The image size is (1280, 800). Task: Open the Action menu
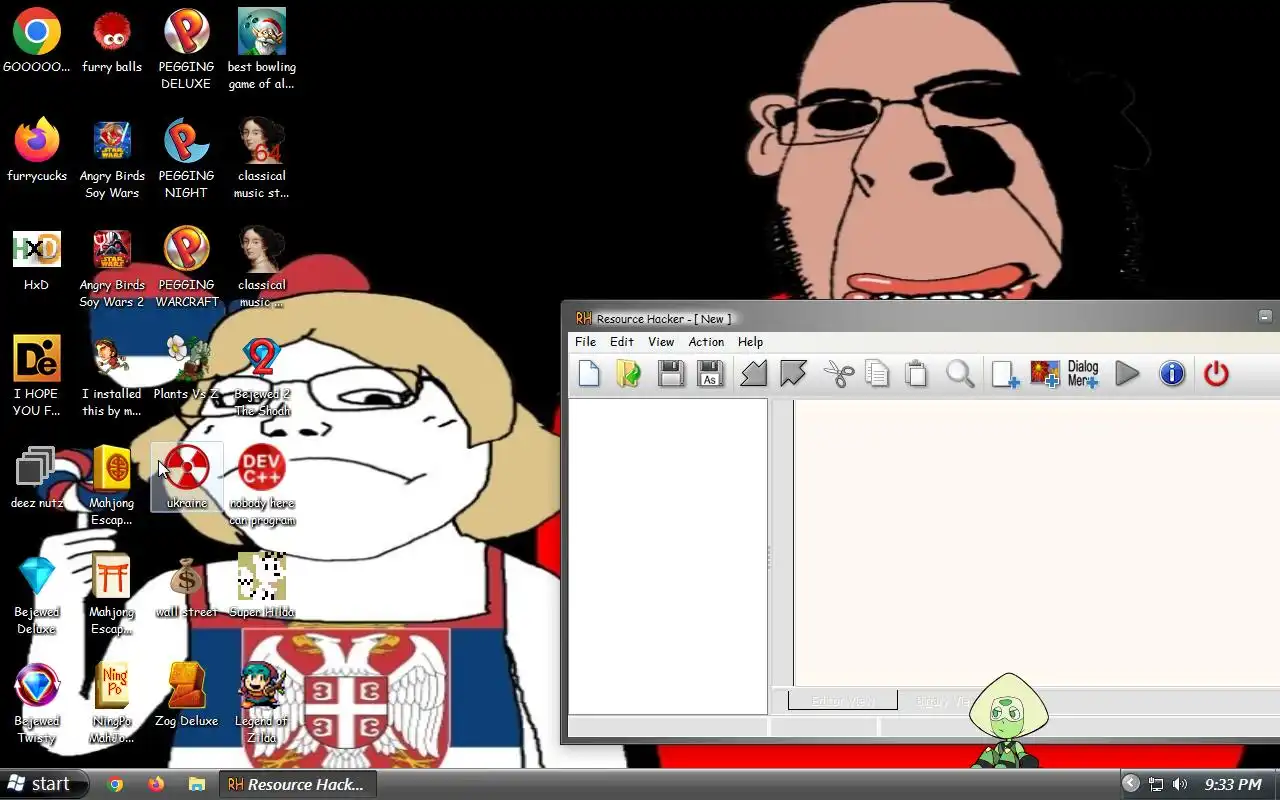[706, 342]
